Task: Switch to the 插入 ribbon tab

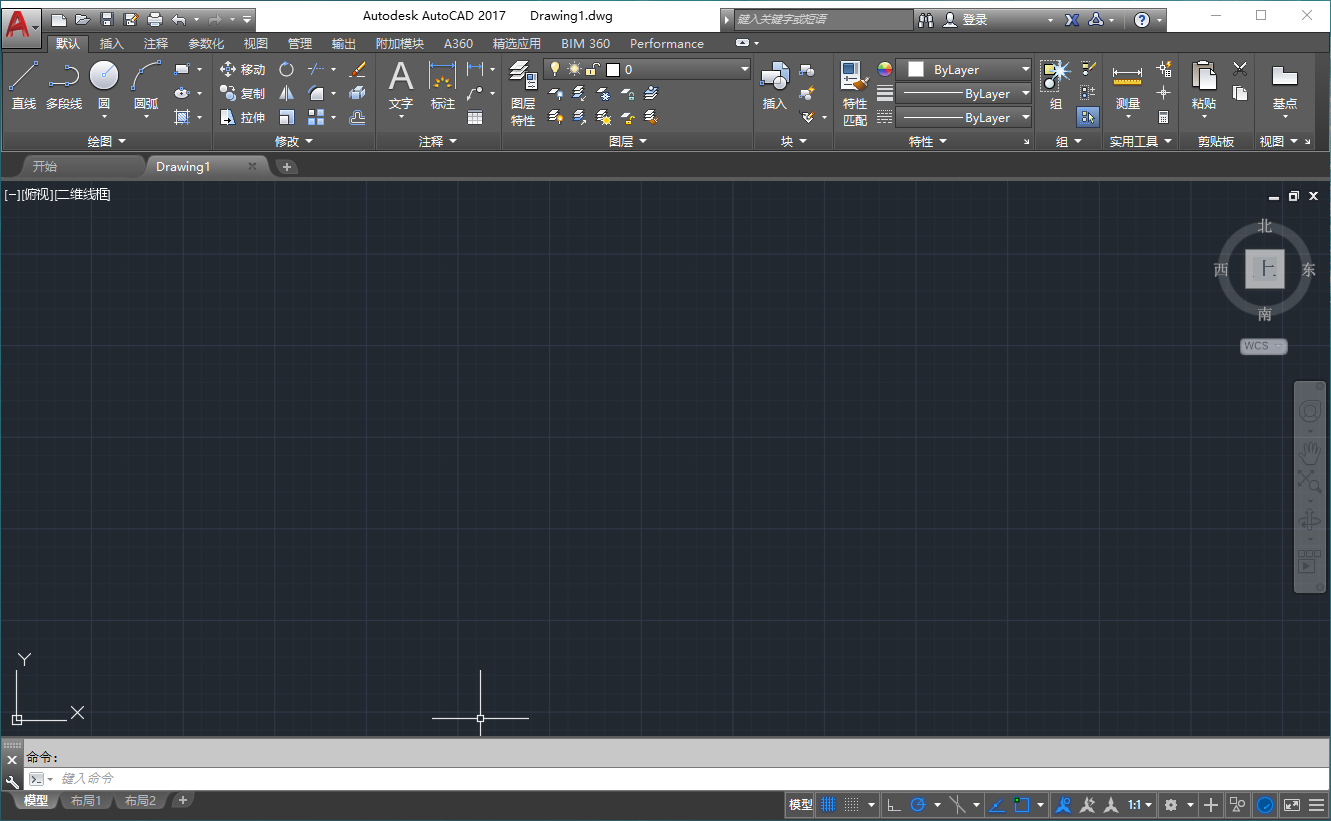Action: tap(110, 43)
